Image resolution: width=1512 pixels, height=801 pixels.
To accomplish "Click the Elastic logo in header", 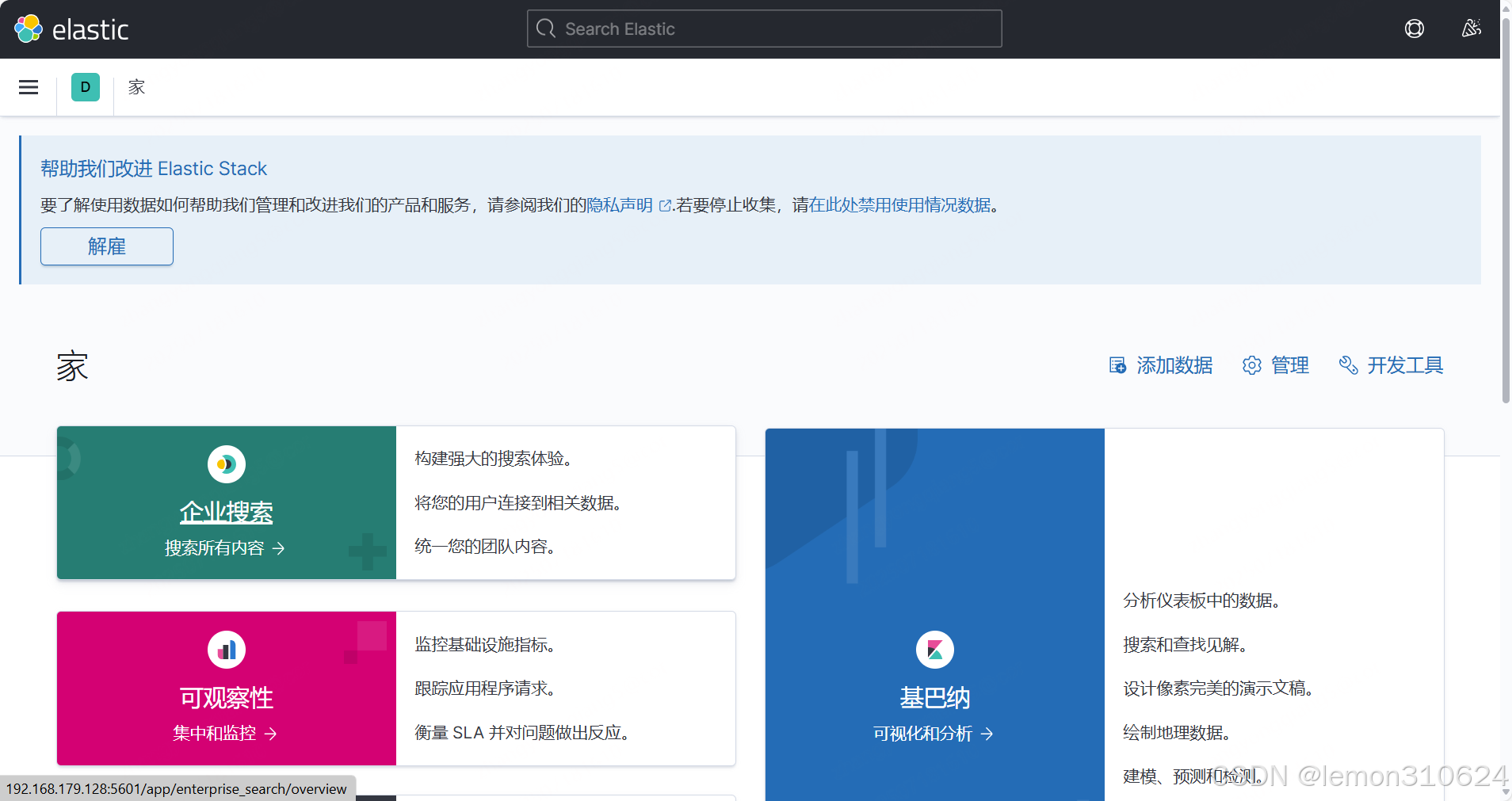I will pos(71,29).
